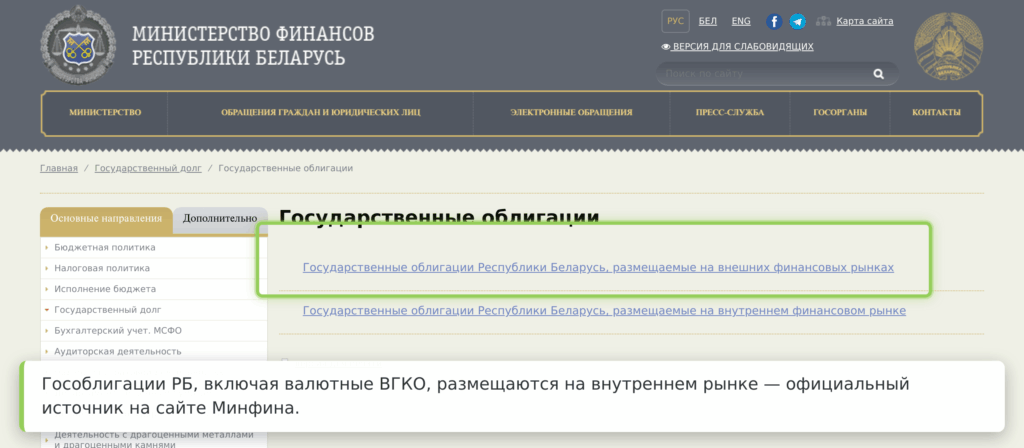This screenshot has width=1024, height=448.
Task: Click arrow bullet beside Исполнение бюджета
Action: point(46,289)
